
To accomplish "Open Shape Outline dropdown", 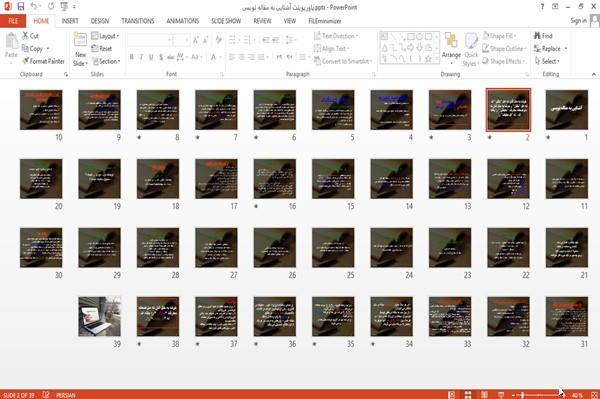I will click(x=504, y=49).
